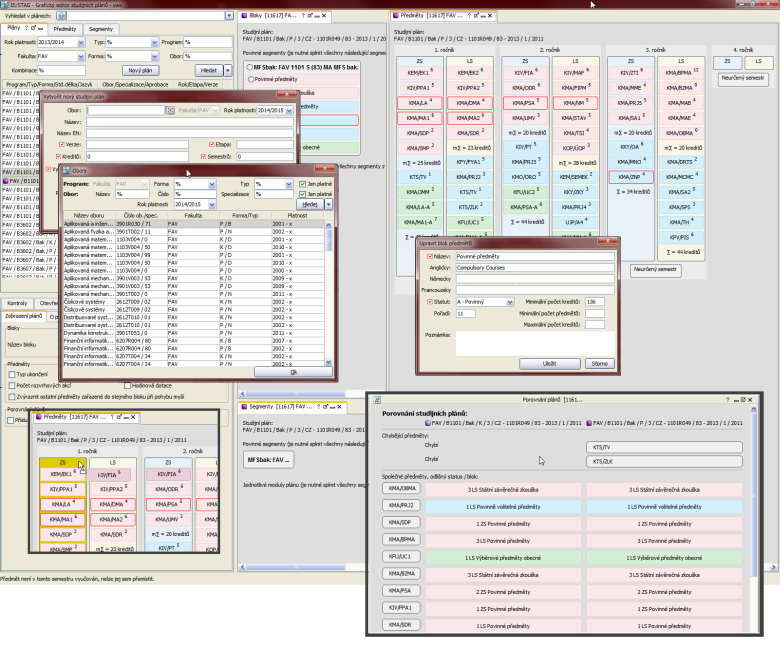Viewport: 780px width, 649px height.
Task: Toggle the Semestrů checkbox
Action: click(x=203, y=157)
